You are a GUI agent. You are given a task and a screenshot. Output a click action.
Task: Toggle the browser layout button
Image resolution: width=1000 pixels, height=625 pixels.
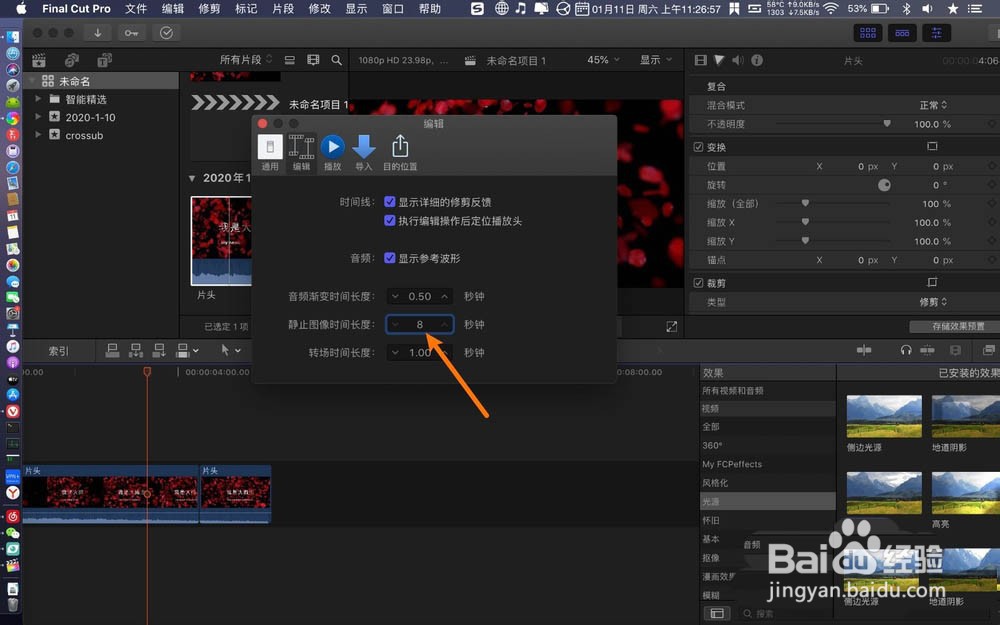(x=867, y=33)
